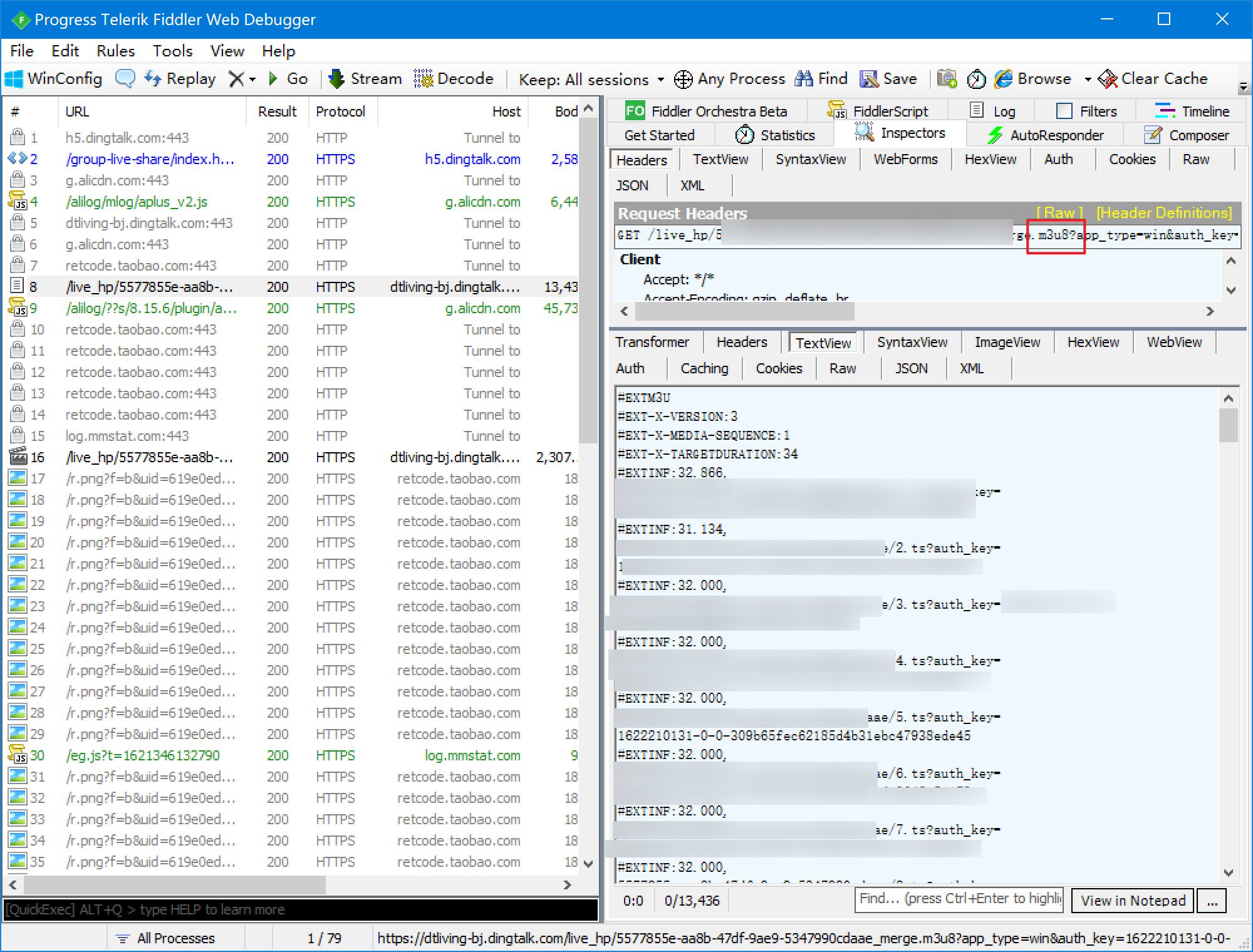Click session list vertical scrollbar thumb
The width and height of the screenshot is (1253, 952).
pyautogui.click(x=588, y=279)
